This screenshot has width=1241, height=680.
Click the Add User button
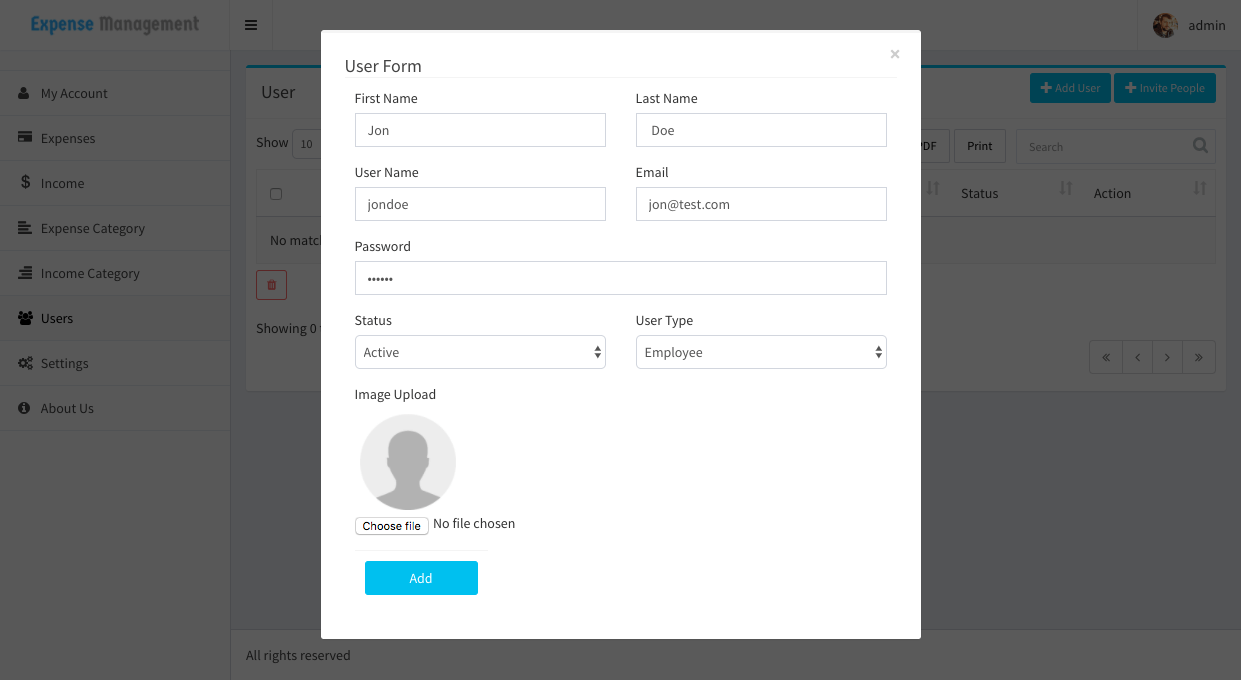tap(1070, 88)
